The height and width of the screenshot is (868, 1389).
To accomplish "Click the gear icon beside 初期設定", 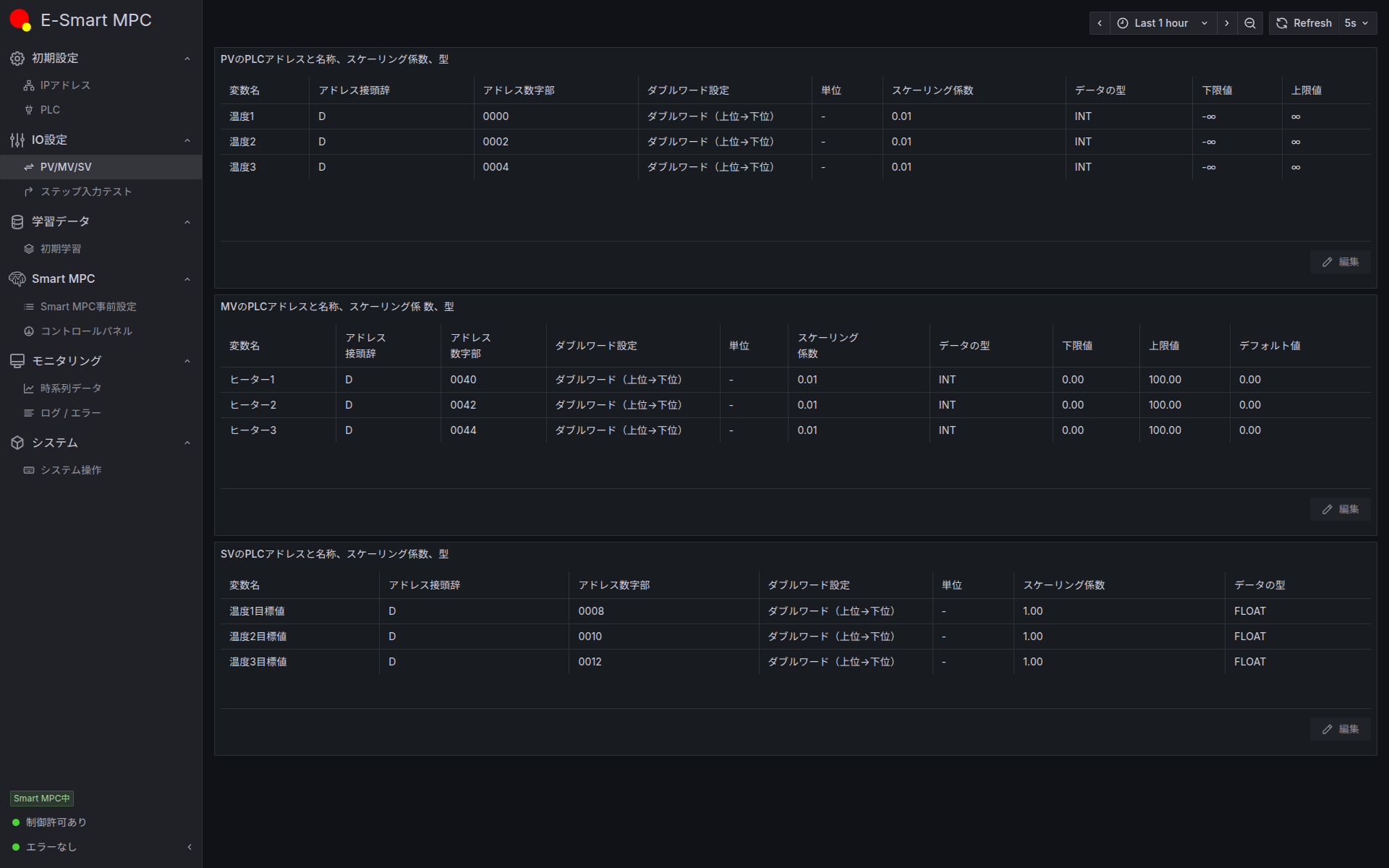I will pos(17,59).
